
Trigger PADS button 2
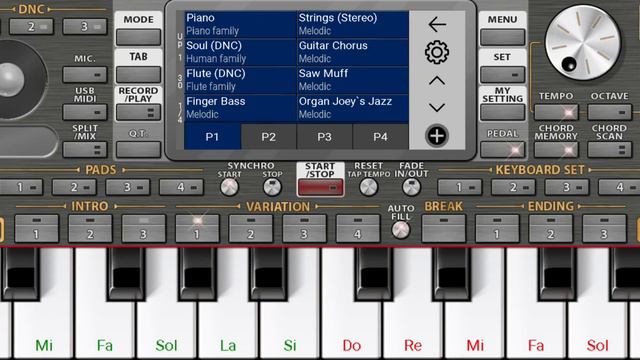coord(74,187)
